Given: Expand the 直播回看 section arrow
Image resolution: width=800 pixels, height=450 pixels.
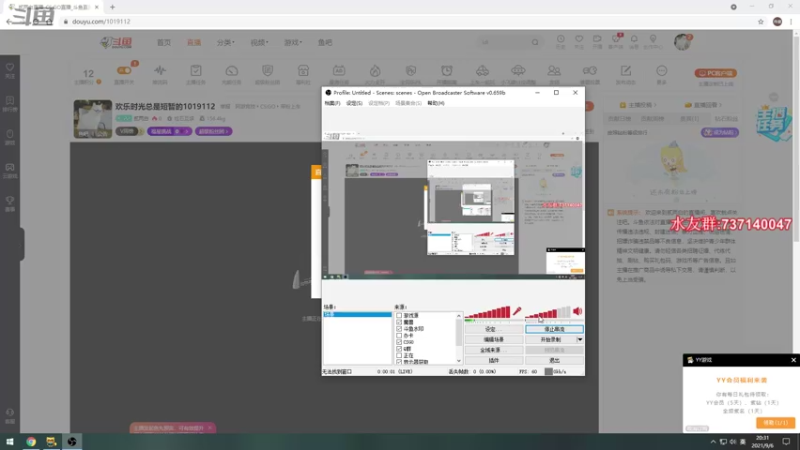Looking at the screenshot, I should [x=720, y=105].
